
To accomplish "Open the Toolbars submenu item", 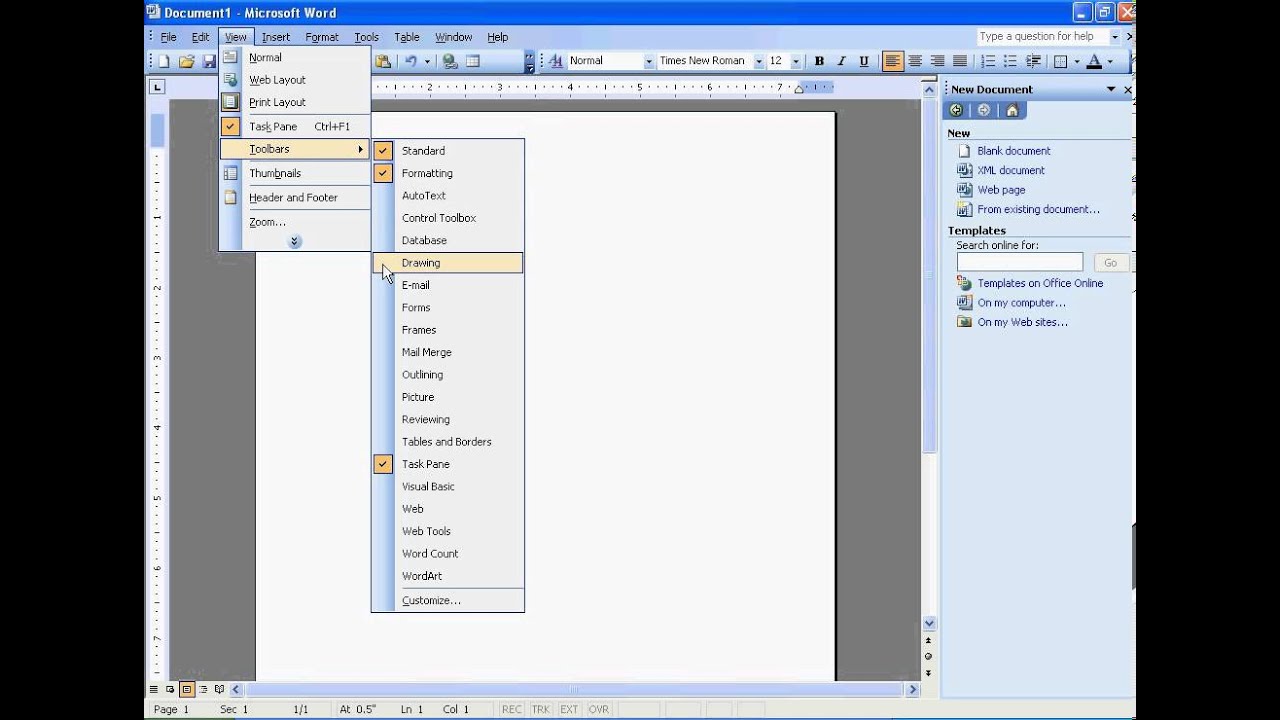I will coord(295,149).
